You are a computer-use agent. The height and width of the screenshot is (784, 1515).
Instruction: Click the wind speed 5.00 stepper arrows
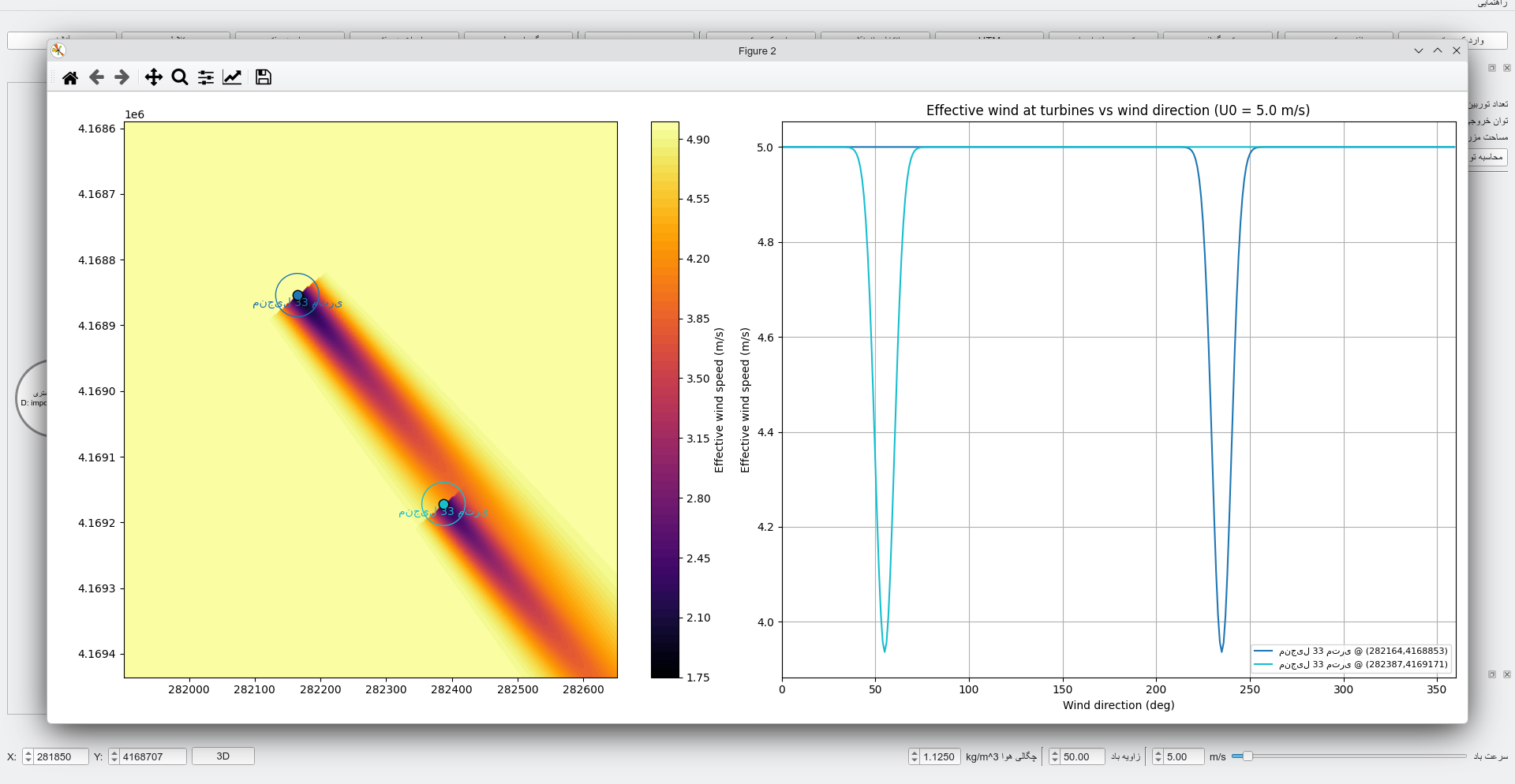1158,756
